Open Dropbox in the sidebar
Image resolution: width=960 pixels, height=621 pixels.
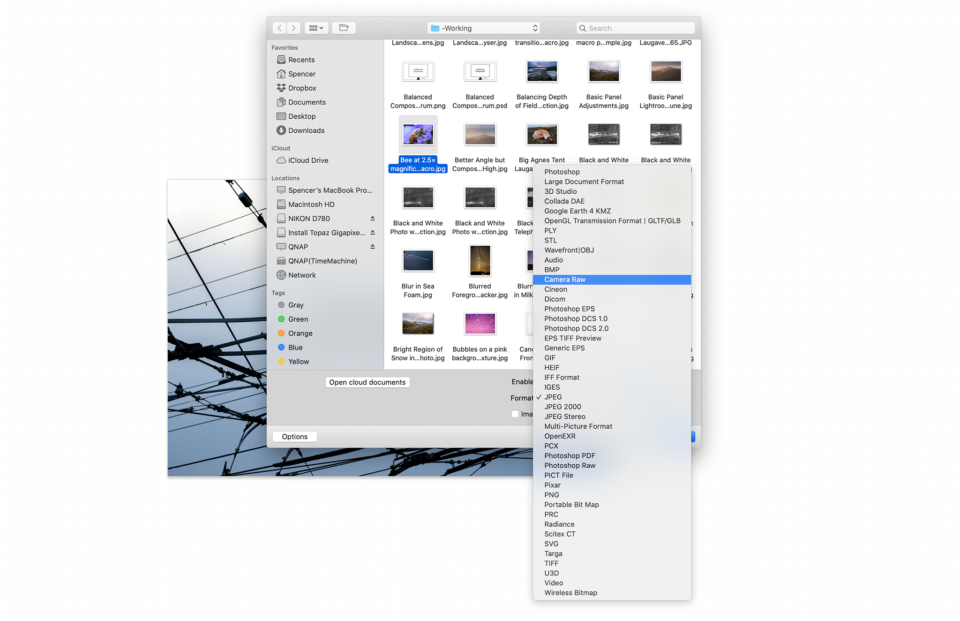tap(302, 88)
